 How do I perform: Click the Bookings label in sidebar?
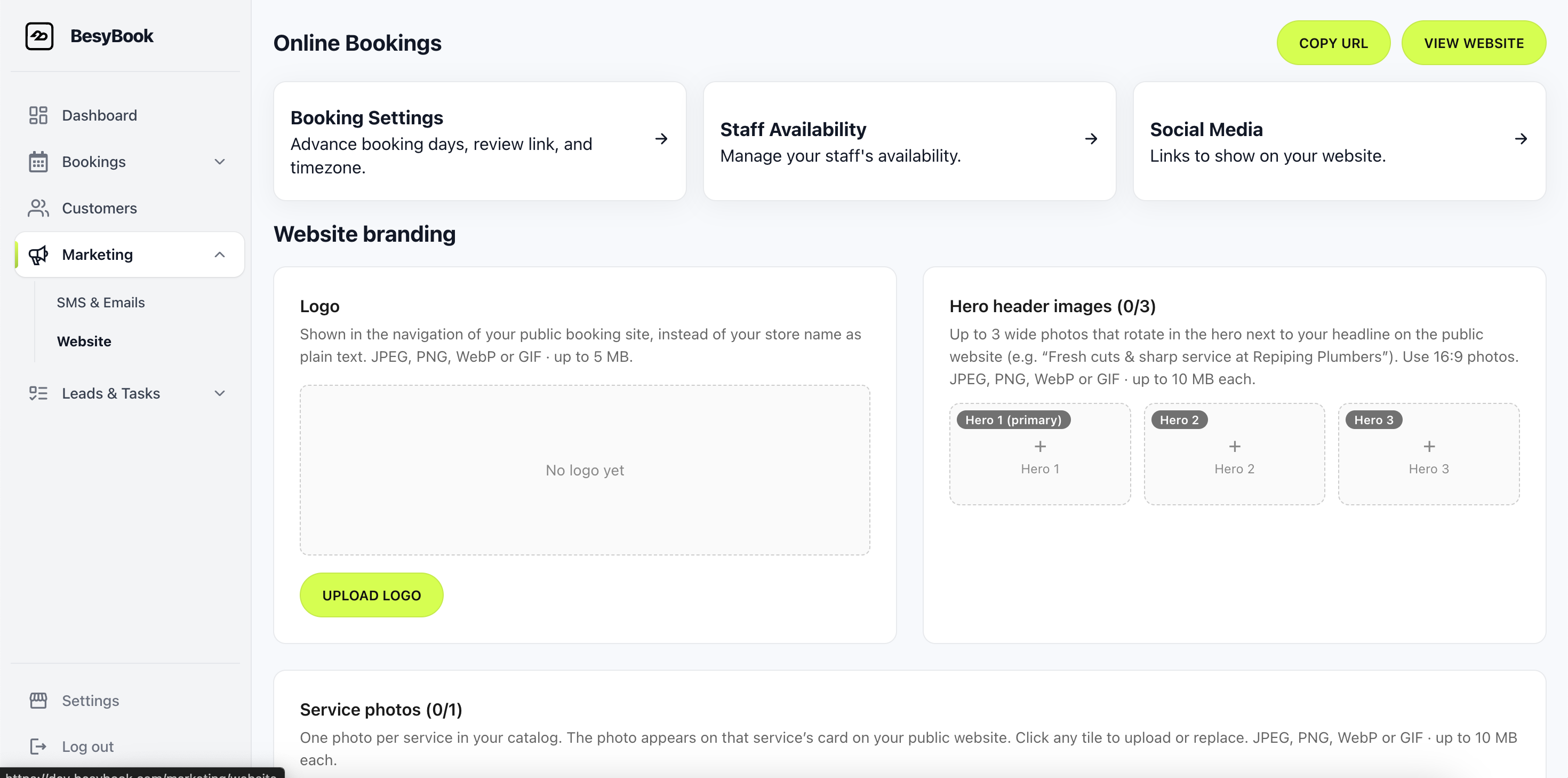(94, 162)
